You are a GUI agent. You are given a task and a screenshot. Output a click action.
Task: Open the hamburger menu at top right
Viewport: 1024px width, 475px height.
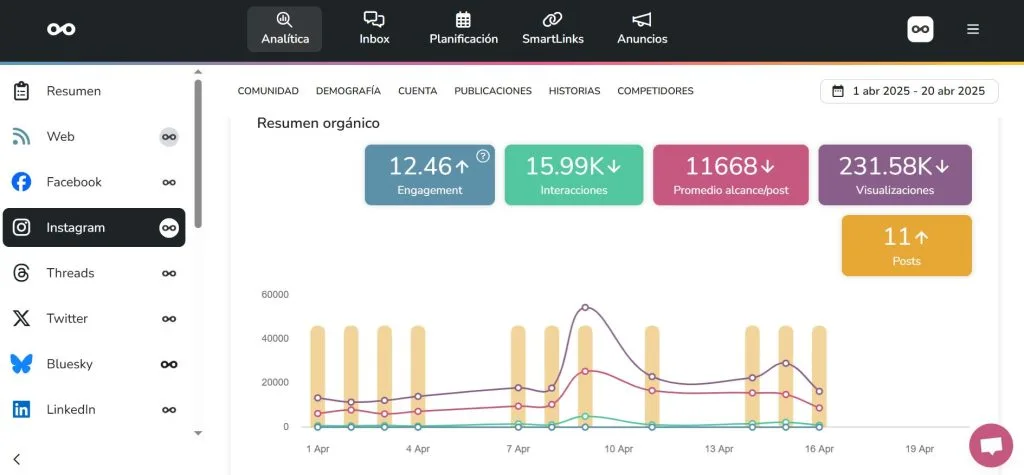[x=972, y=29]
